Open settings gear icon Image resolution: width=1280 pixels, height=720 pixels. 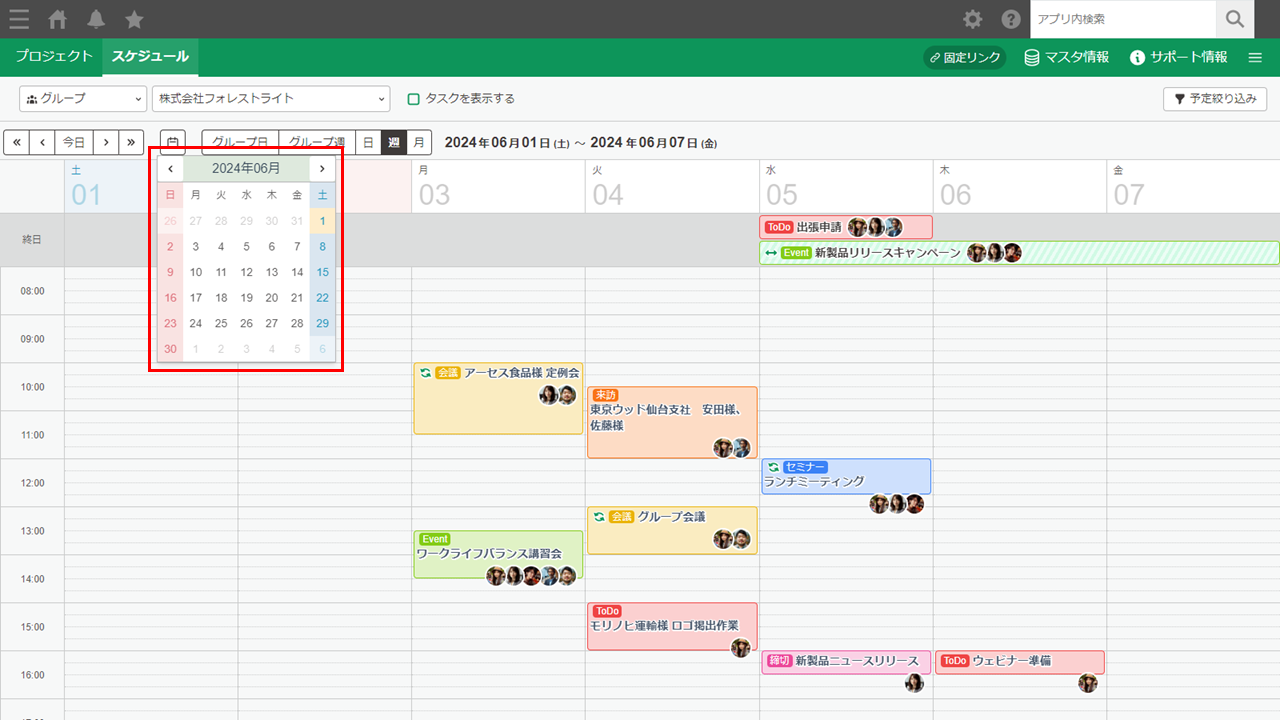click(x=972, y=19)
